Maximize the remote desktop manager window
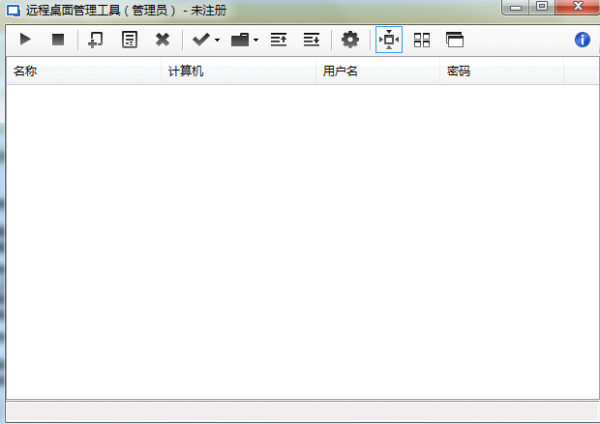 click(x=542, y=7)
